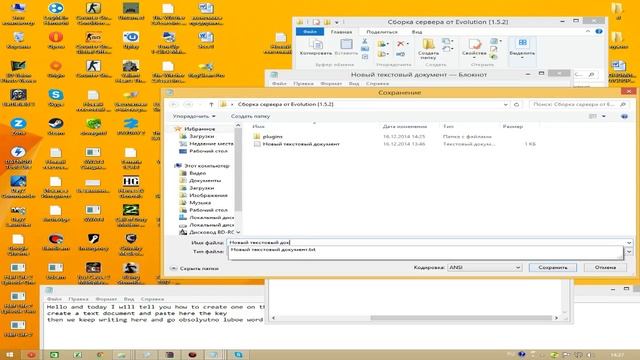Click the Копировать icon in the Explorer ribbon
The height and width of the screenshot is (360, 640).
(316, 44)
